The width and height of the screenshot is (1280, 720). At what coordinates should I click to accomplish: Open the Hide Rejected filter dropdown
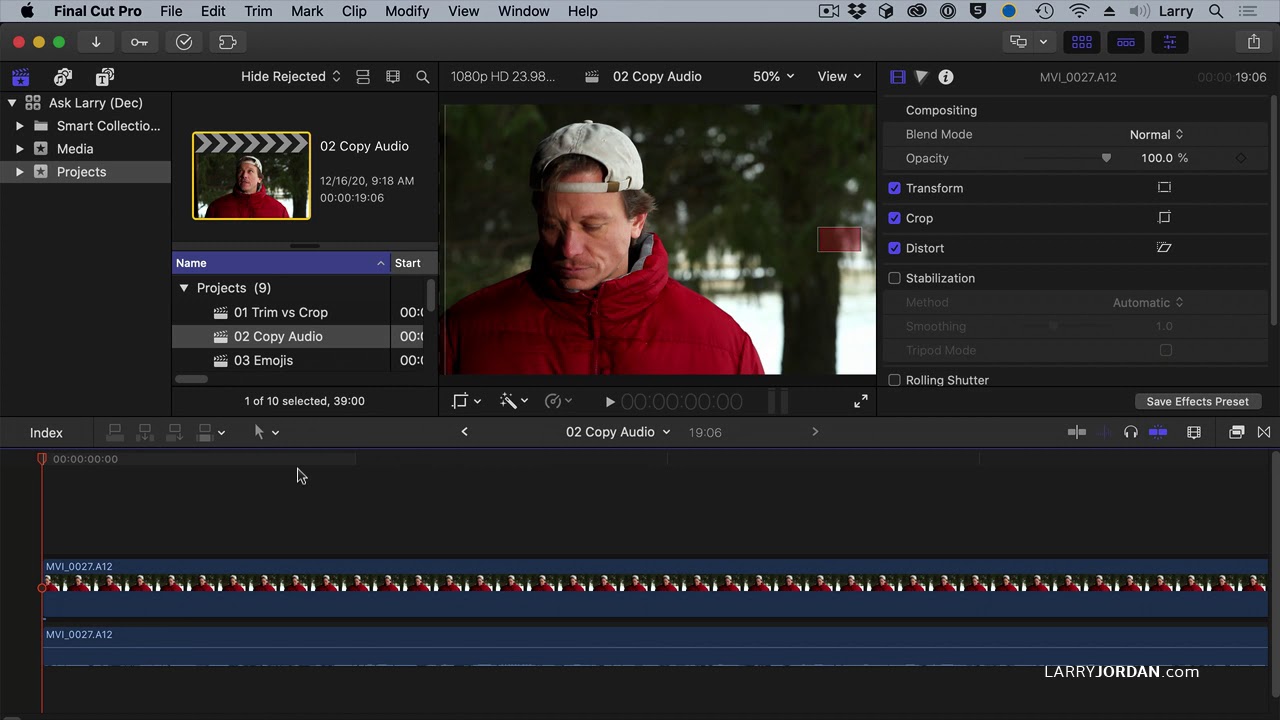[x=291, y=77]
